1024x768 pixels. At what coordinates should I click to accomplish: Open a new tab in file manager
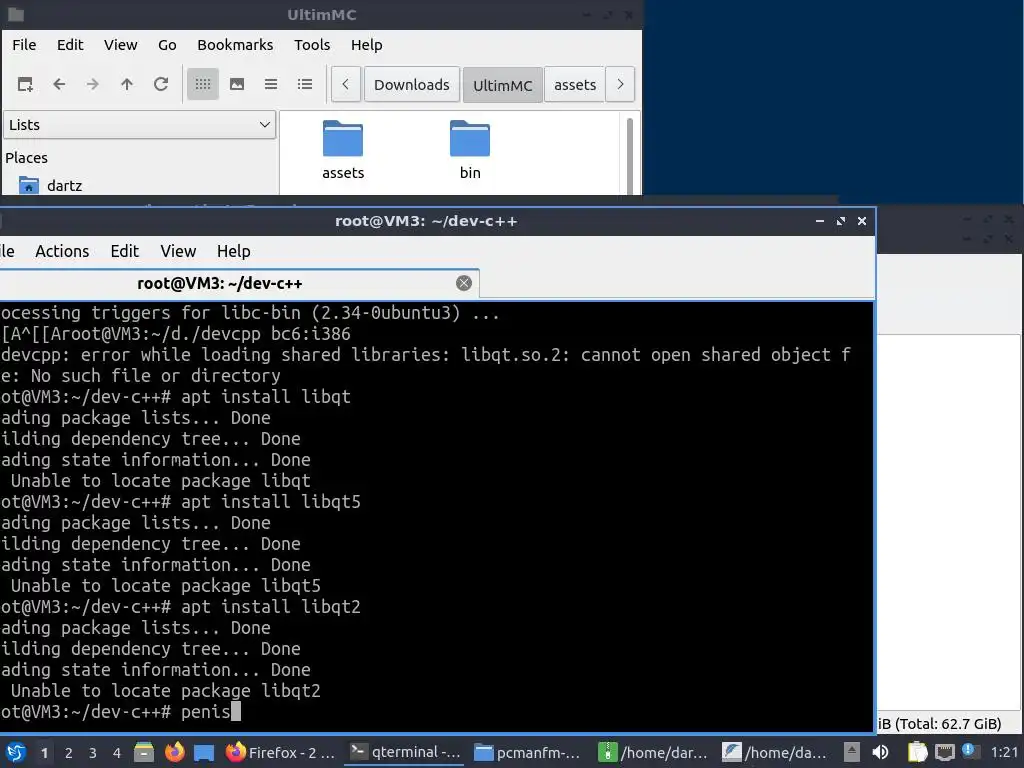tap(25, 84)
